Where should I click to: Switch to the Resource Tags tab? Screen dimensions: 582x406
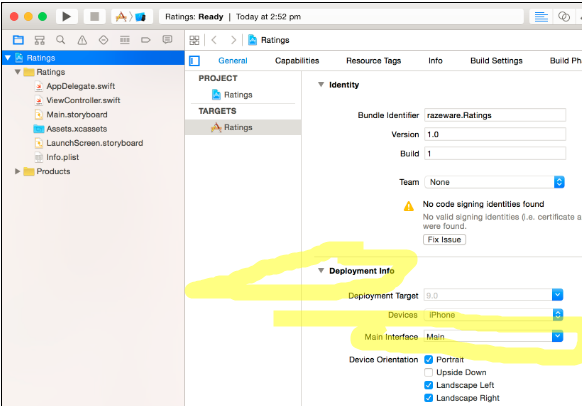click(x=373, y=61)
